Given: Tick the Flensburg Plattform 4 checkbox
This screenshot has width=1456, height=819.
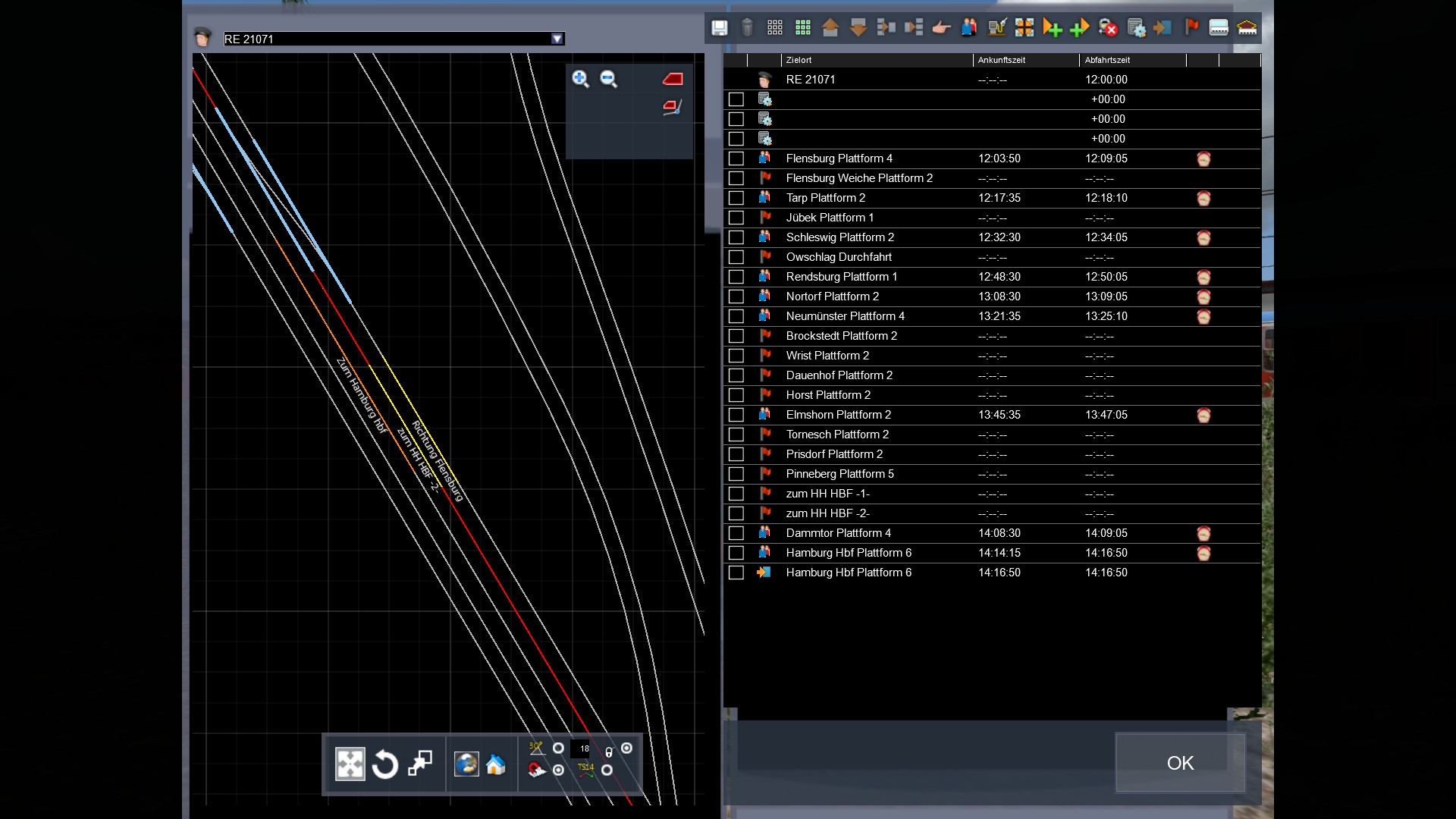Looking at the screenshot, I should click(x=736, y=158).
